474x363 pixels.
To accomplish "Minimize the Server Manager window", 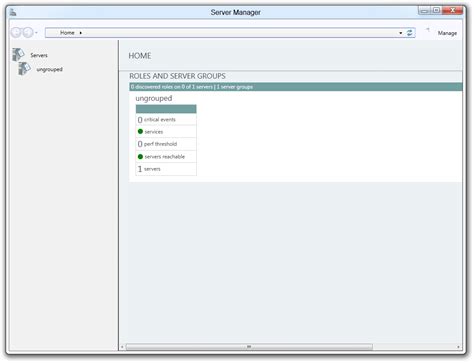I will (424, 10).
